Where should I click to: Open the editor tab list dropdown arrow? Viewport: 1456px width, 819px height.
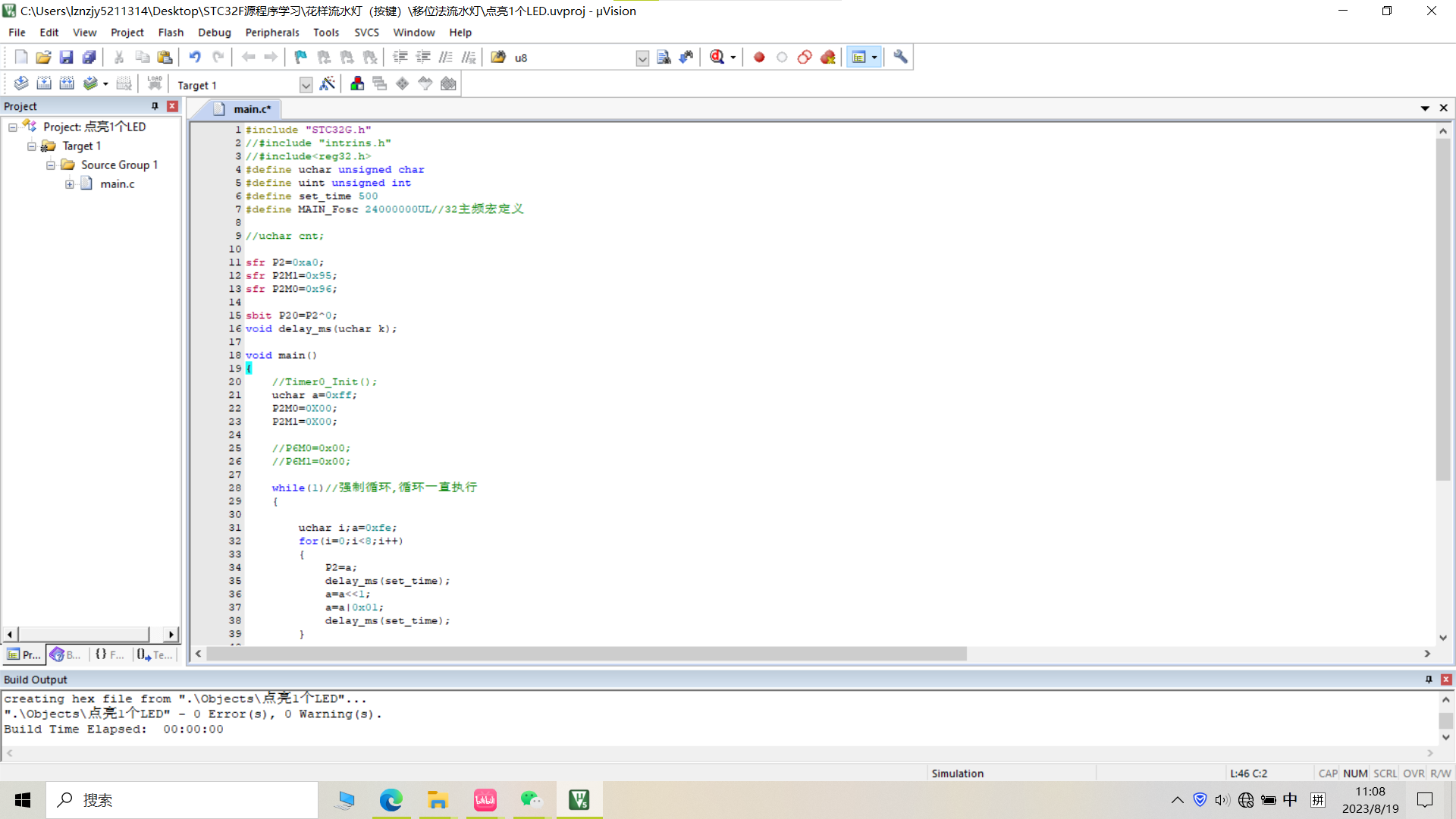pyautogui.click(x=1425, y=108)
